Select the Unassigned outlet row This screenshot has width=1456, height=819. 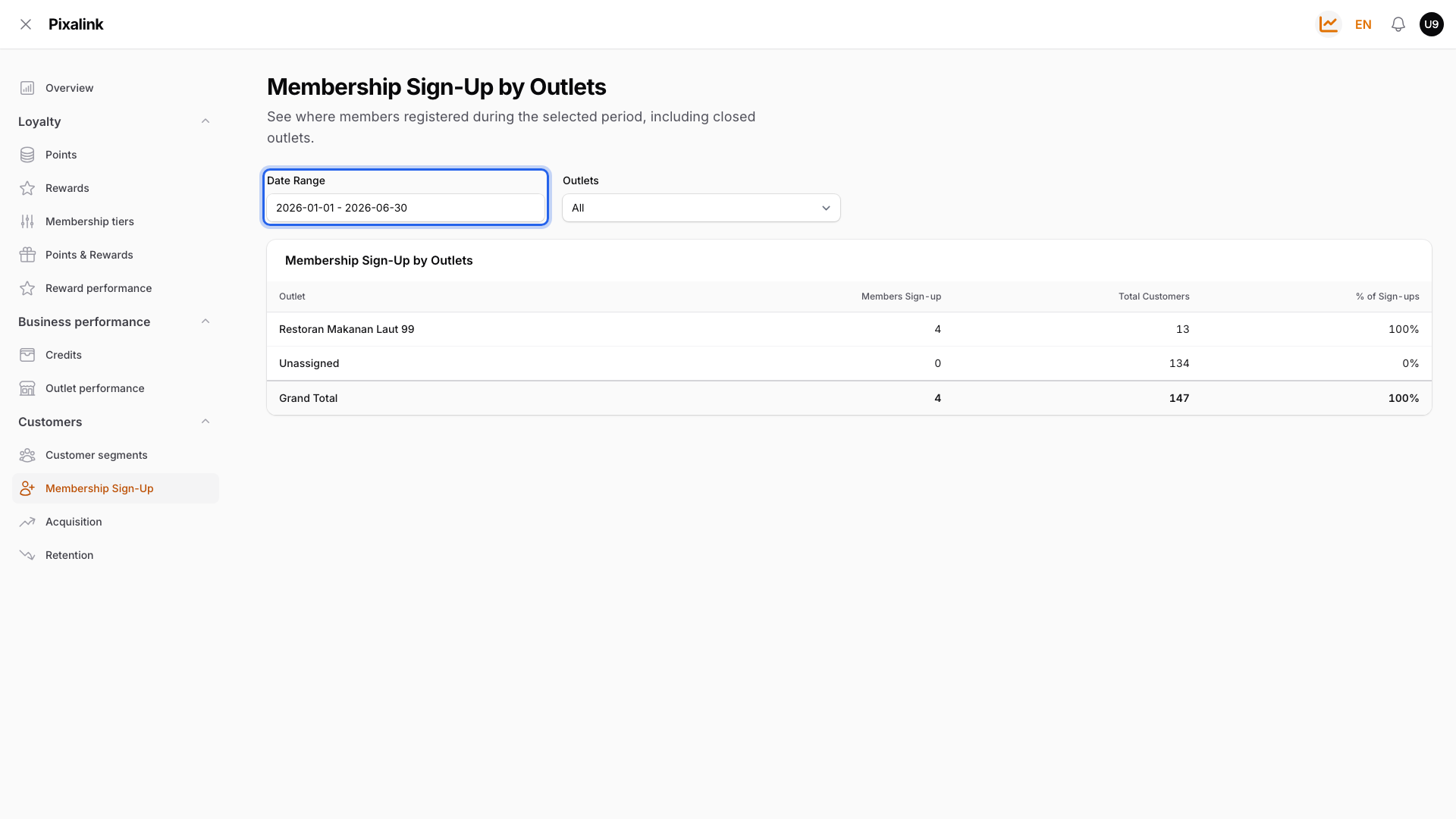pos(849,363)
